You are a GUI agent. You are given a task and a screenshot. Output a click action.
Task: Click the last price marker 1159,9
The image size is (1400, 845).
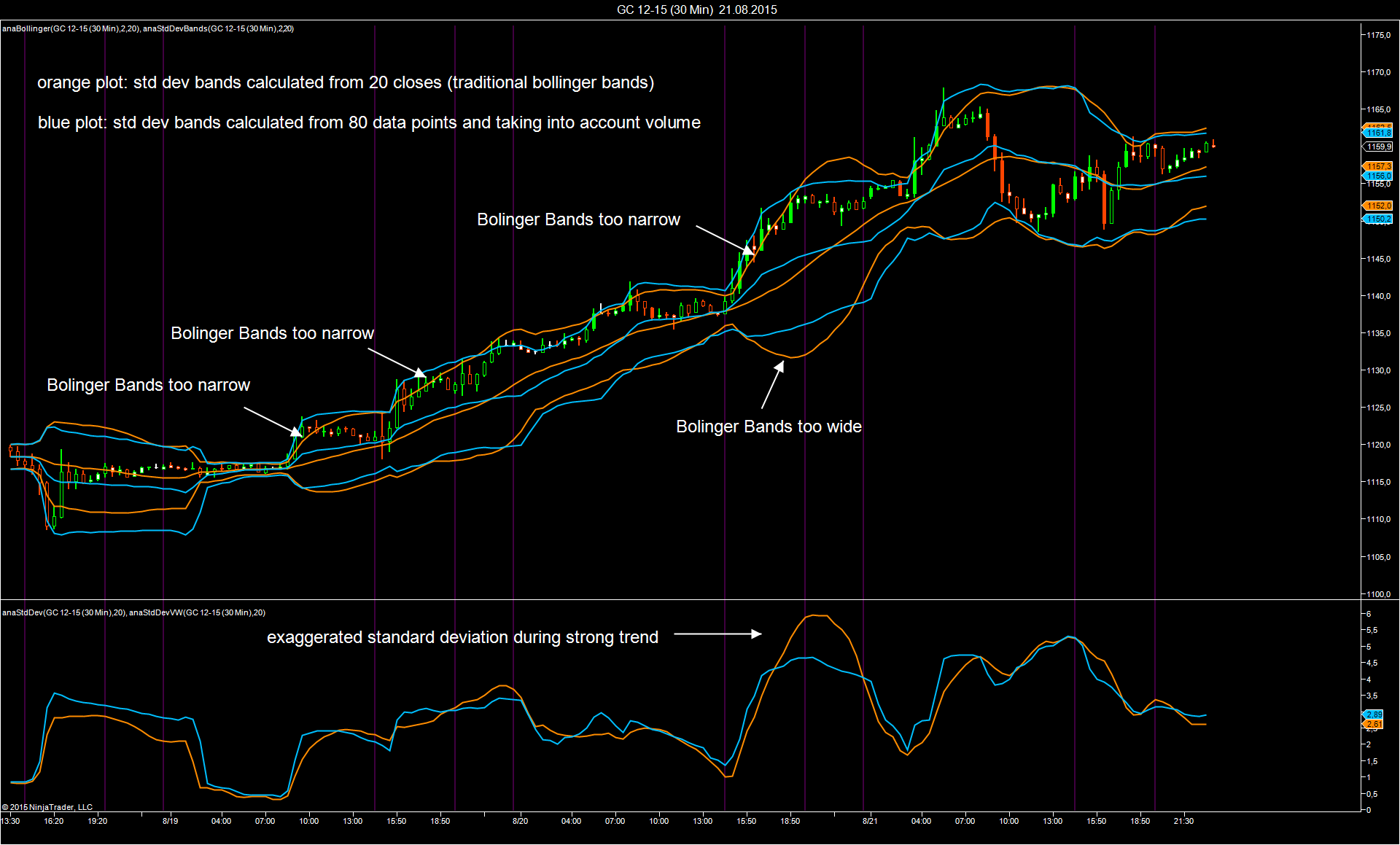click(1378, 147)
